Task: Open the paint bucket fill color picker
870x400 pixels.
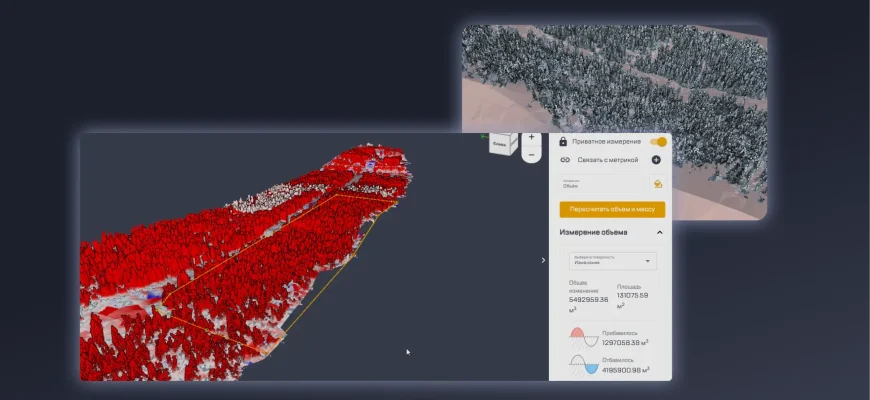Action: tap(657, 184)
